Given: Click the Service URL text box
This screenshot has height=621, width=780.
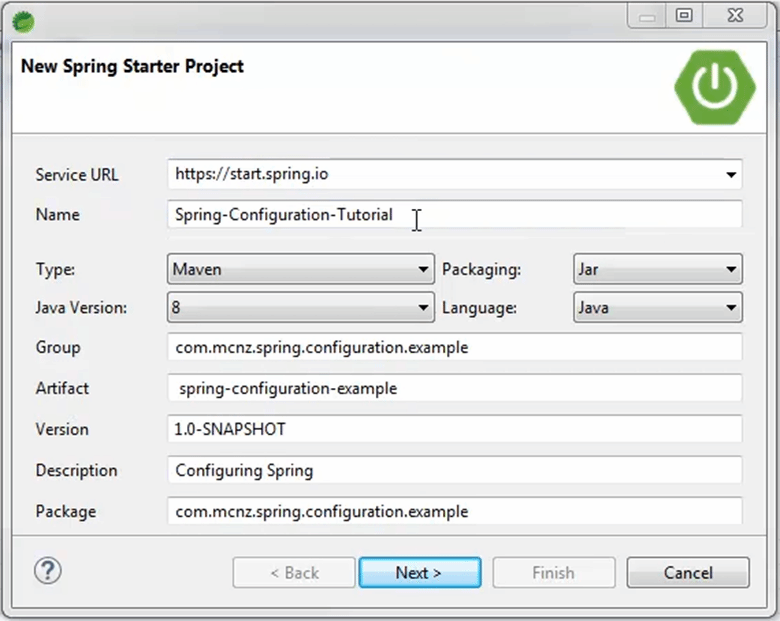Looking at the screenshot, I should tap(445, 174).
